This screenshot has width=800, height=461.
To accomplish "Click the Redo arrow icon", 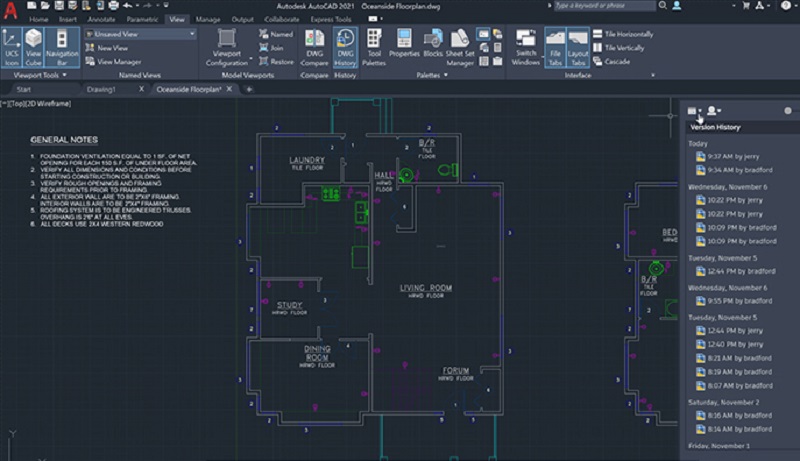I will (148, 6).
